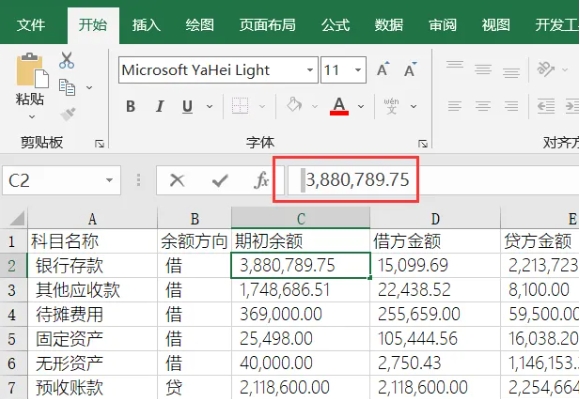The height and width of the screenshot is (399, 580).
Task: Center text horizontally
Action: point(483,106)
